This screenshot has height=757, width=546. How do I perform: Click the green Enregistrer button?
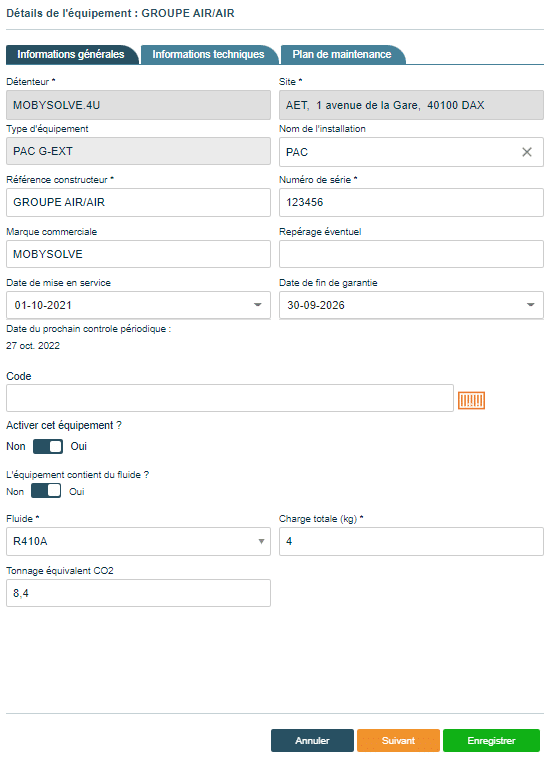click(x=491, y=740)
